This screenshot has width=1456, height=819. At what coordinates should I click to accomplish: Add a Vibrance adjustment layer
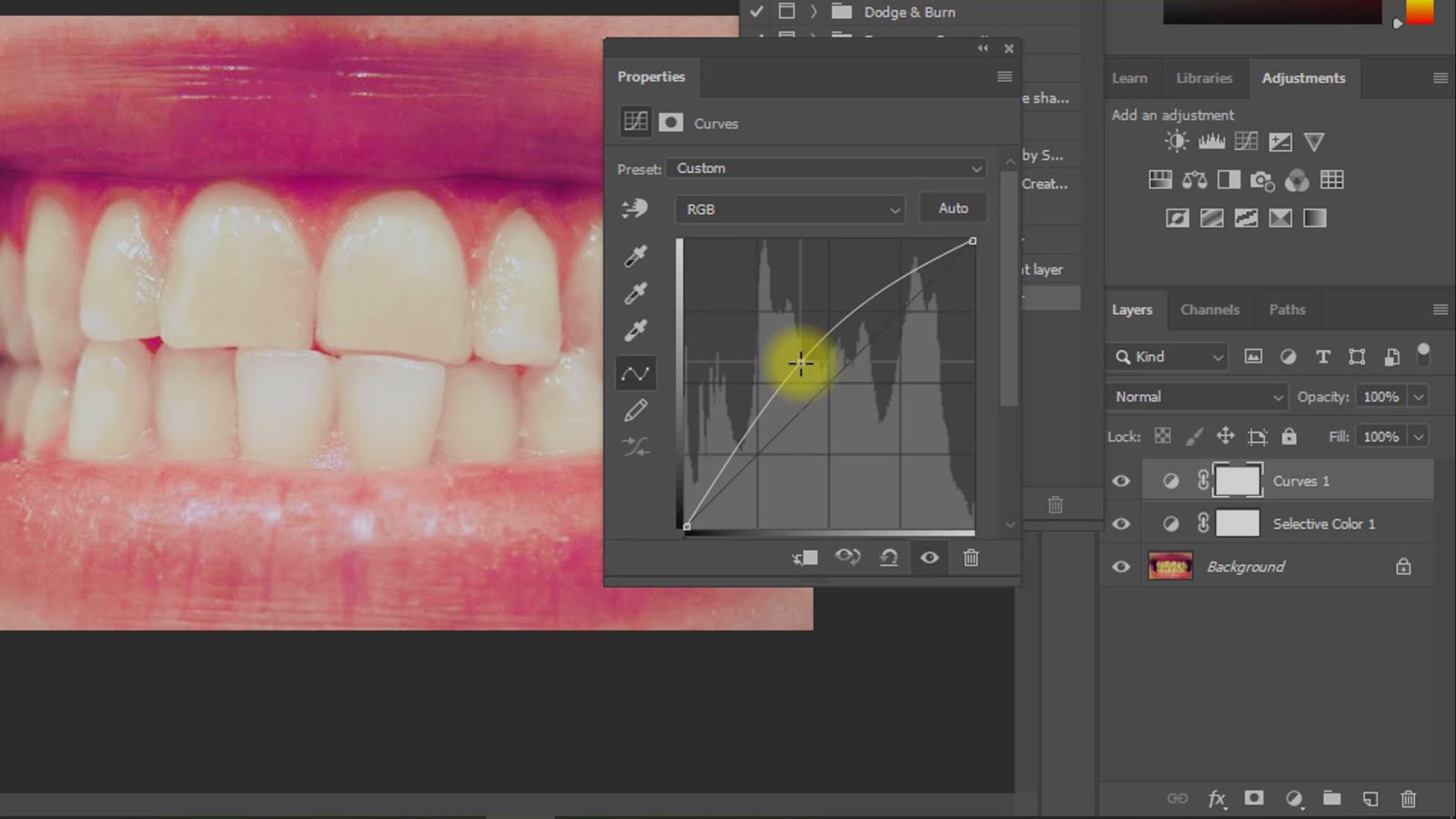point(1314,141)
